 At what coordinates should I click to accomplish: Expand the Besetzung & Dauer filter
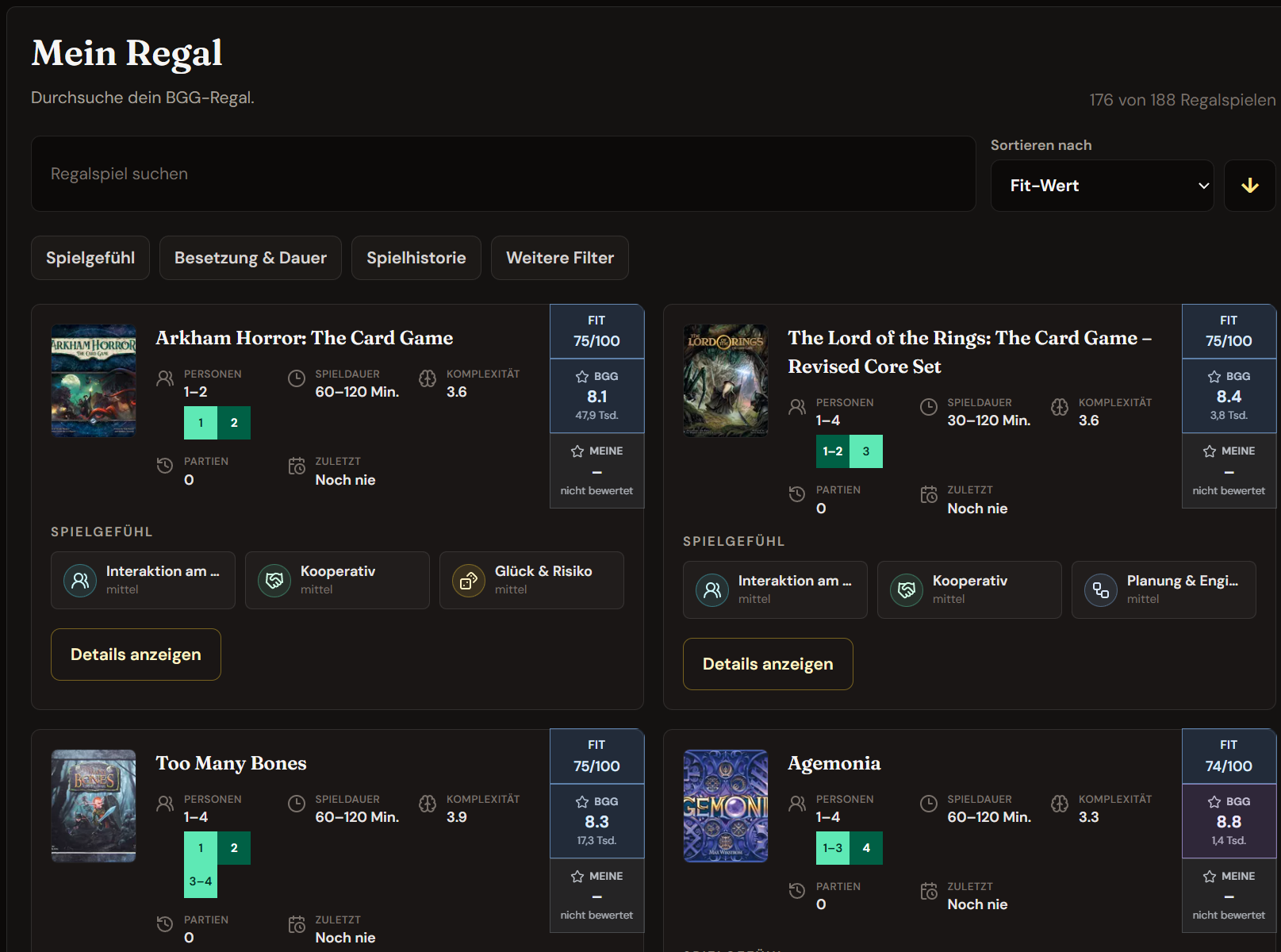251,258
